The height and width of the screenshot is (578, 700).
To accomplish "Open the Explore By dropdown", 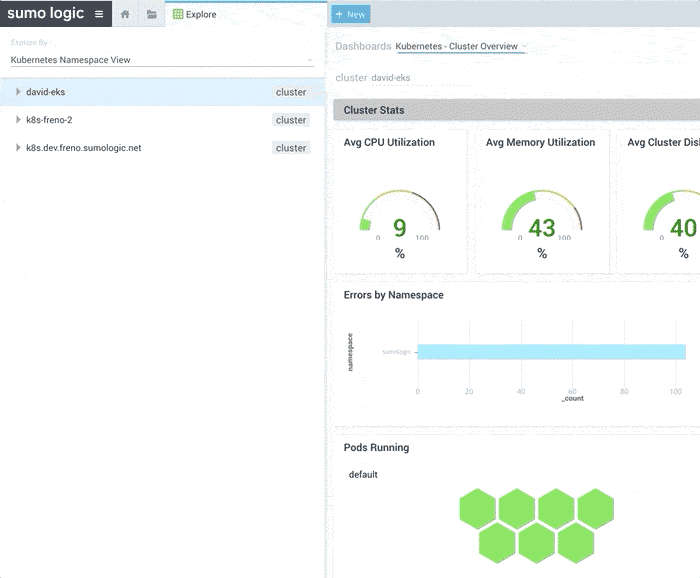I will pos(162,60).
